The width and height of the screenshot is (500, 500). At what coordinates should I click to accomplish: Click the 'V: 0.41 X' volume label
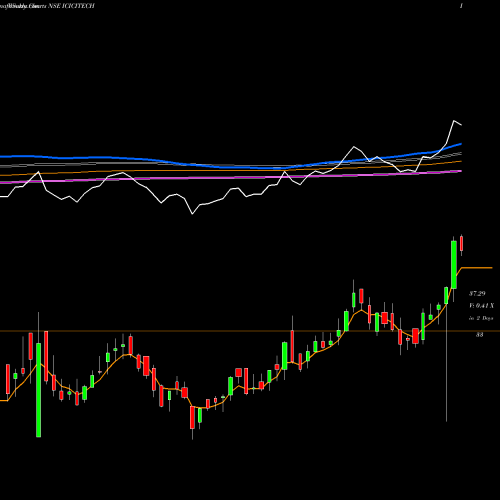pos(481,306)
